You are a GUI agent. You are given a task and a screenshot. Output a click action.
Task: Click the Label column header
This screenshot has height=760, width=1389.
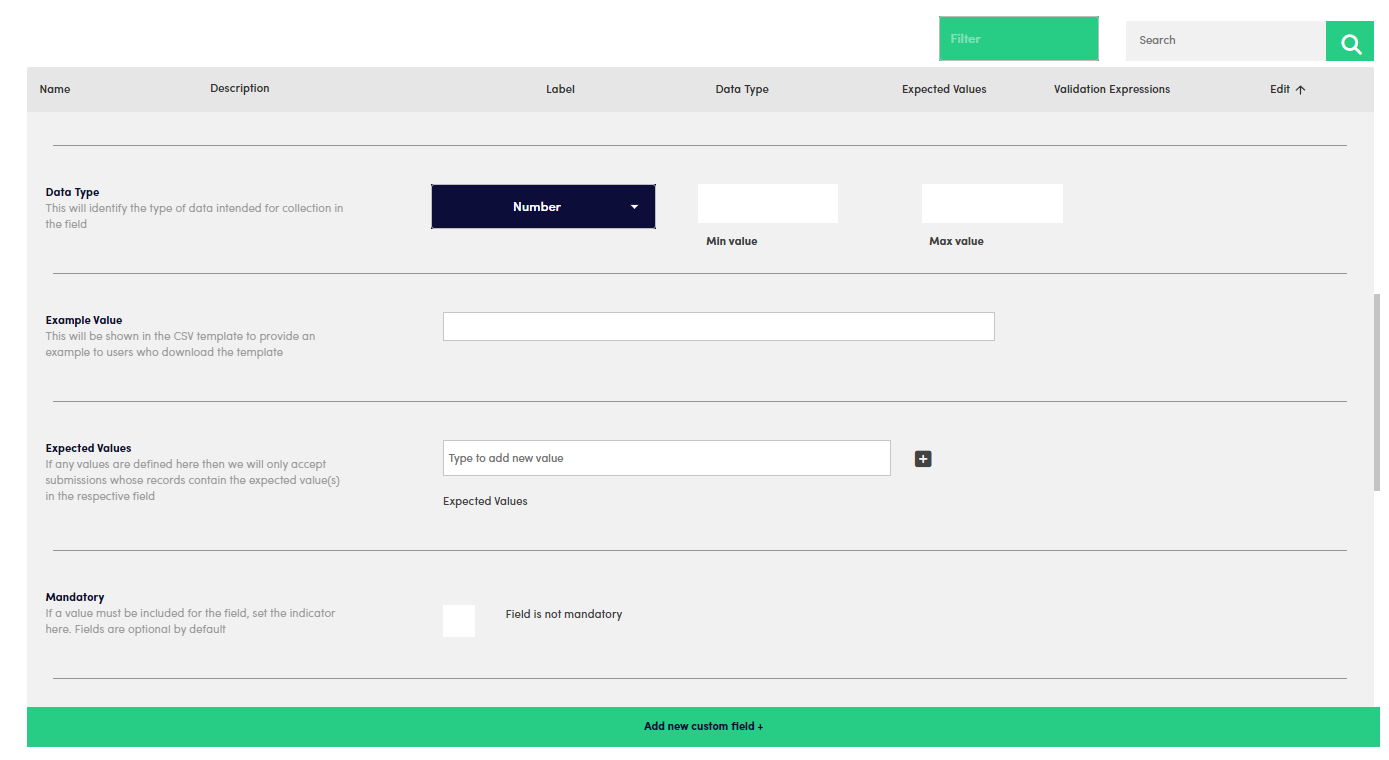[560, 90]
